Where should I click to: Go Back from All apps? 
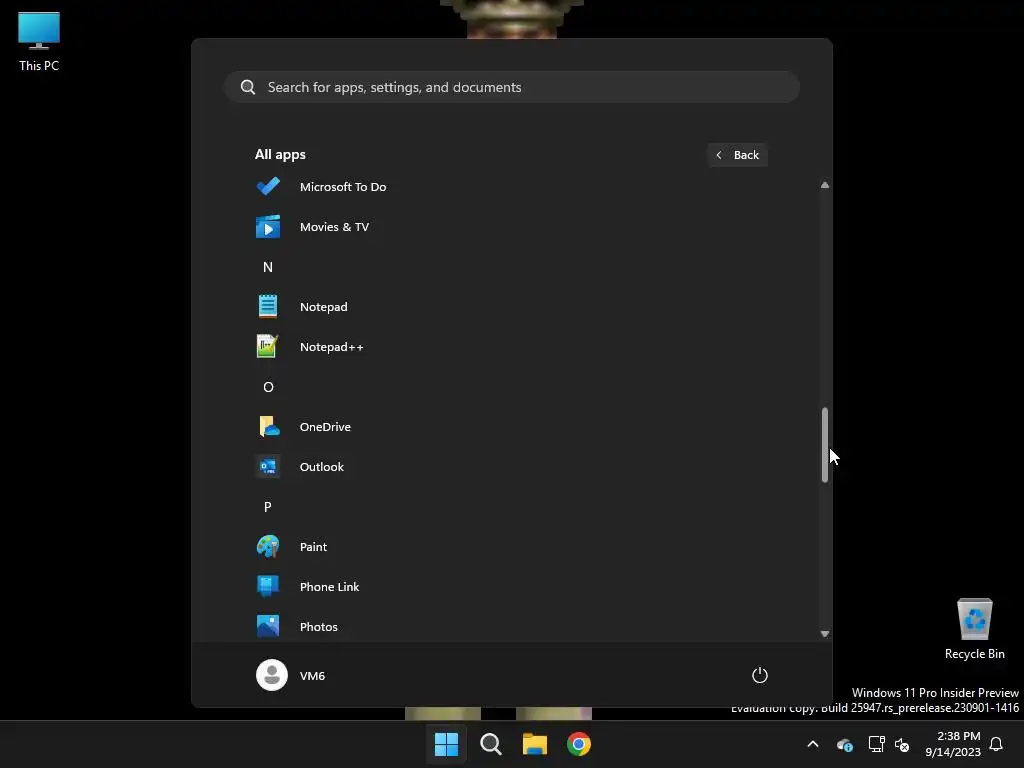[737, 155]
